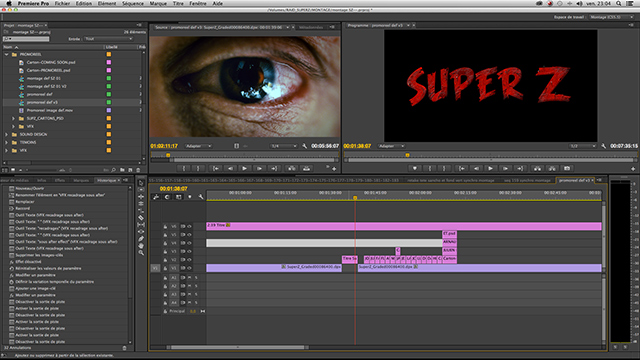
Task: Open the Titre menu
Action: point(178,3)
